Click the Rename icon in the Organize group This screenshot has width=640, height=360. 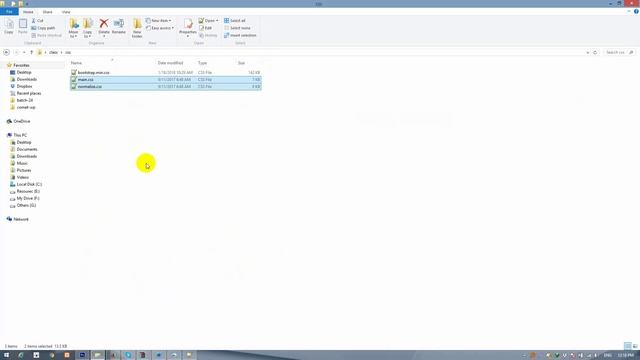tap(119, 27)
